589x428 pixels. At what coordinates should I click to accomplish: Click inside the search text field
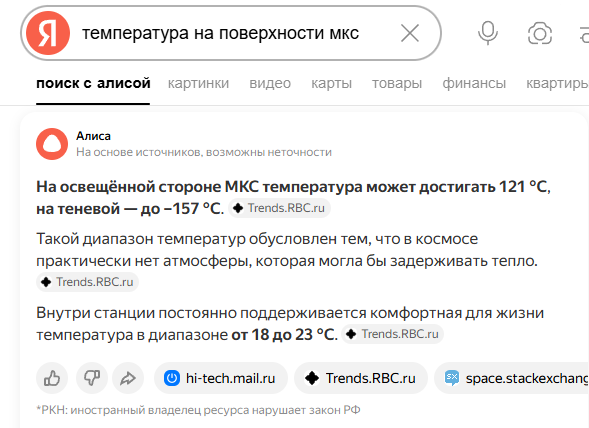(x=233, y=33)
